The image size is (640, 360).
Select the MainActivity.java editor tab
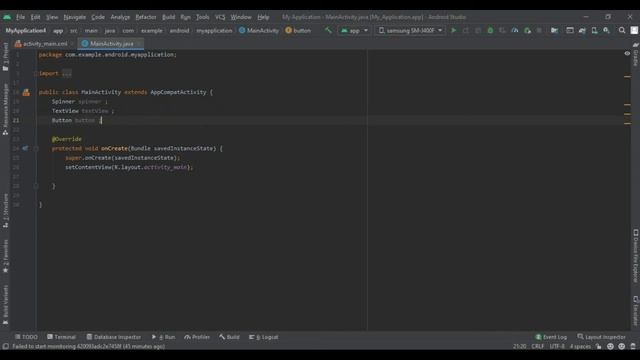pos(111,44)
